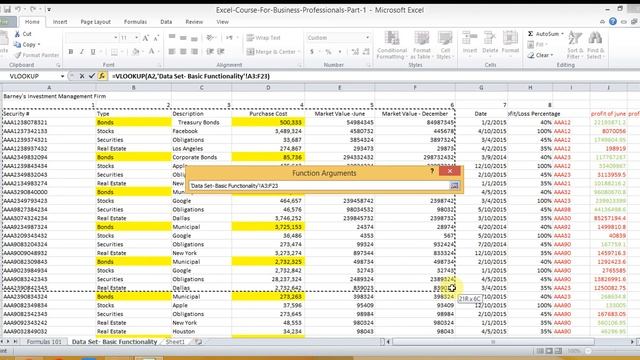The width and height of the screenshot is (640, 360).
Task: Click cell with 'Treasury Bonds'
Action: 202,122
